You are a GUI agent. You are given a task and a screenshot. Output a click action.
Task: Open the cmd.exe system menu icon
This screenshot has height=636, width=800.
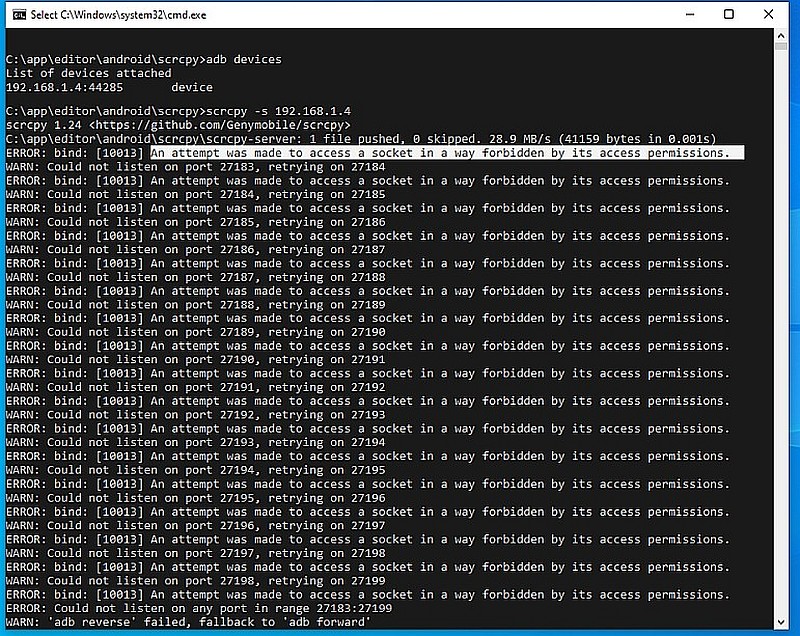pos(19,15)
